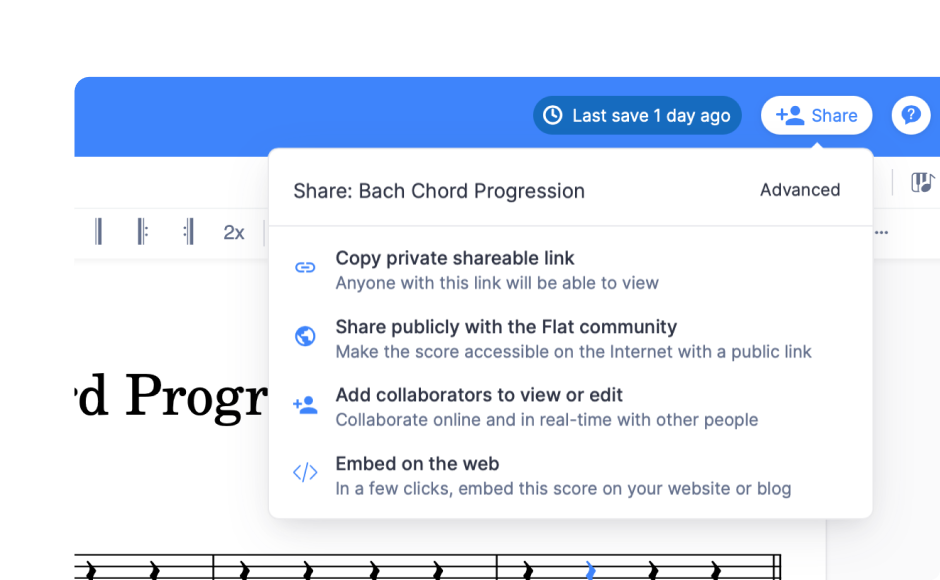Select the blue highlighted note in the score
The height and width of the screenshot is (580, 940).
[x=590, y=570]
